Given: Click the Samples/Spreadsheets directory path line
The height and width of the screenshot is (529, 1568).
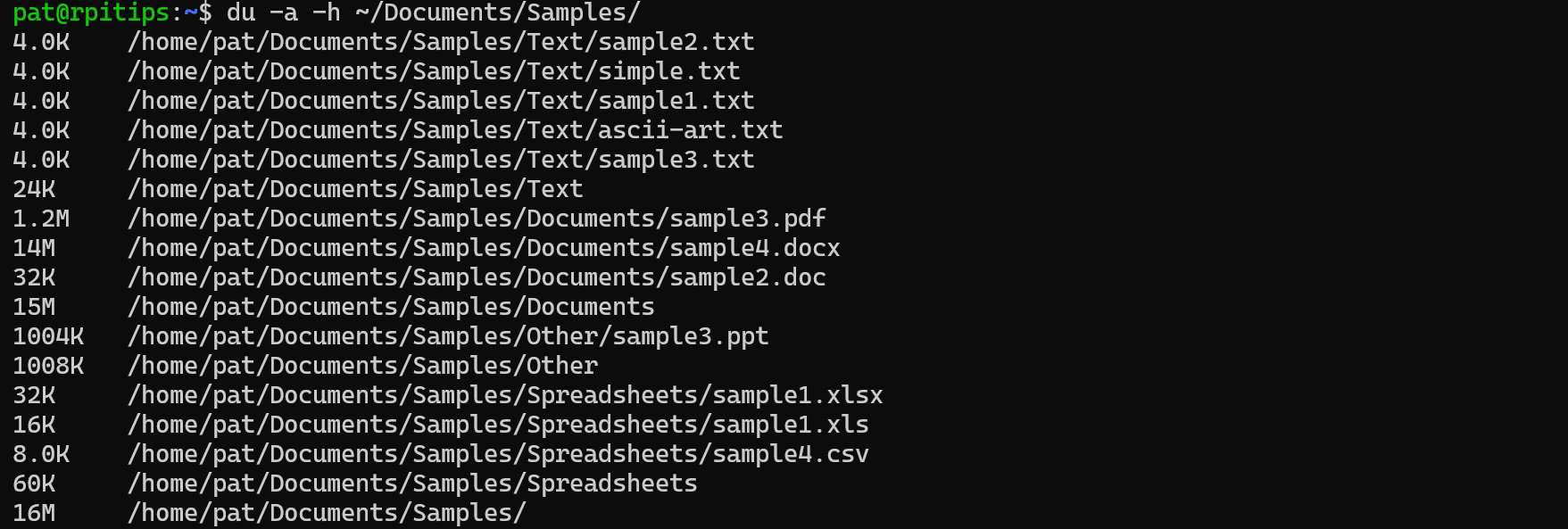Looking at the screenshot, I should [x=412, y=484].
